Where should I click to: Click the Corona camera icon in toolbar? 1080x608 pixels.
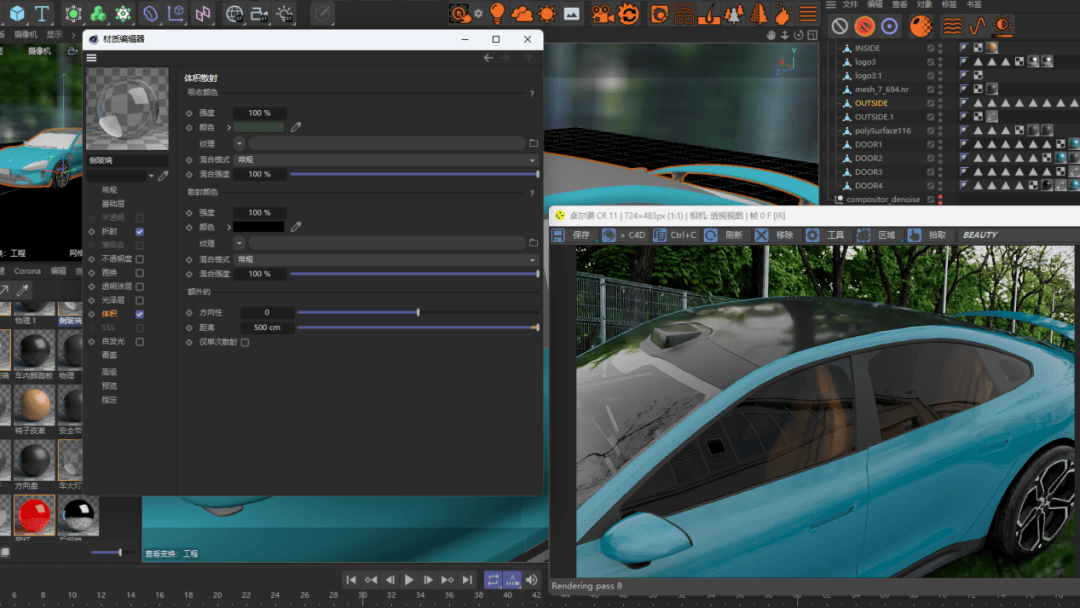602,13
